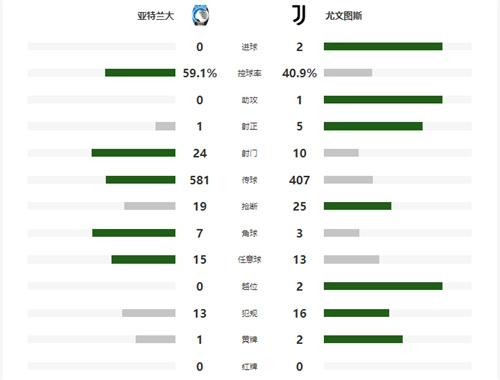Click Juventus's yellow card bar showing 2
This screenshot has height=380, width=500.
pyautogui.click(x=363, y=339)
